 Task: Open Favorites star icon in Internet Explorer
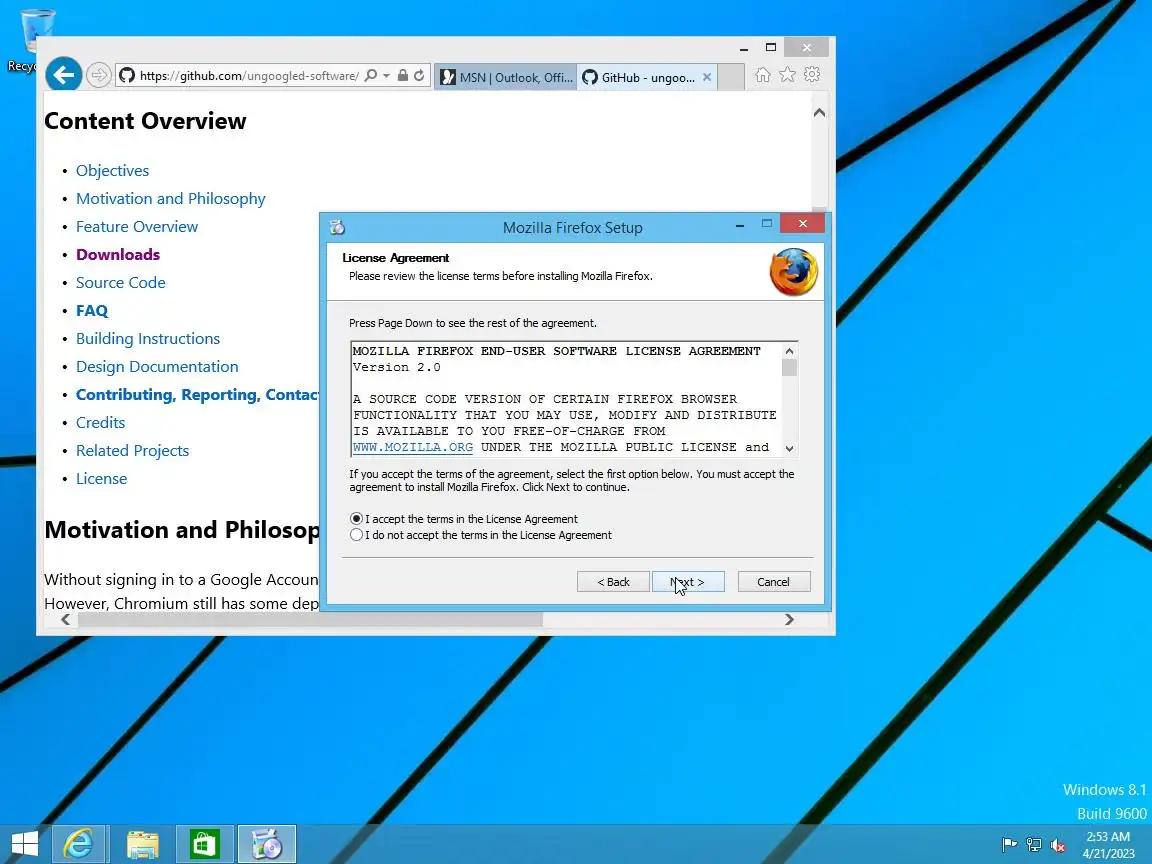coord(787,74)
